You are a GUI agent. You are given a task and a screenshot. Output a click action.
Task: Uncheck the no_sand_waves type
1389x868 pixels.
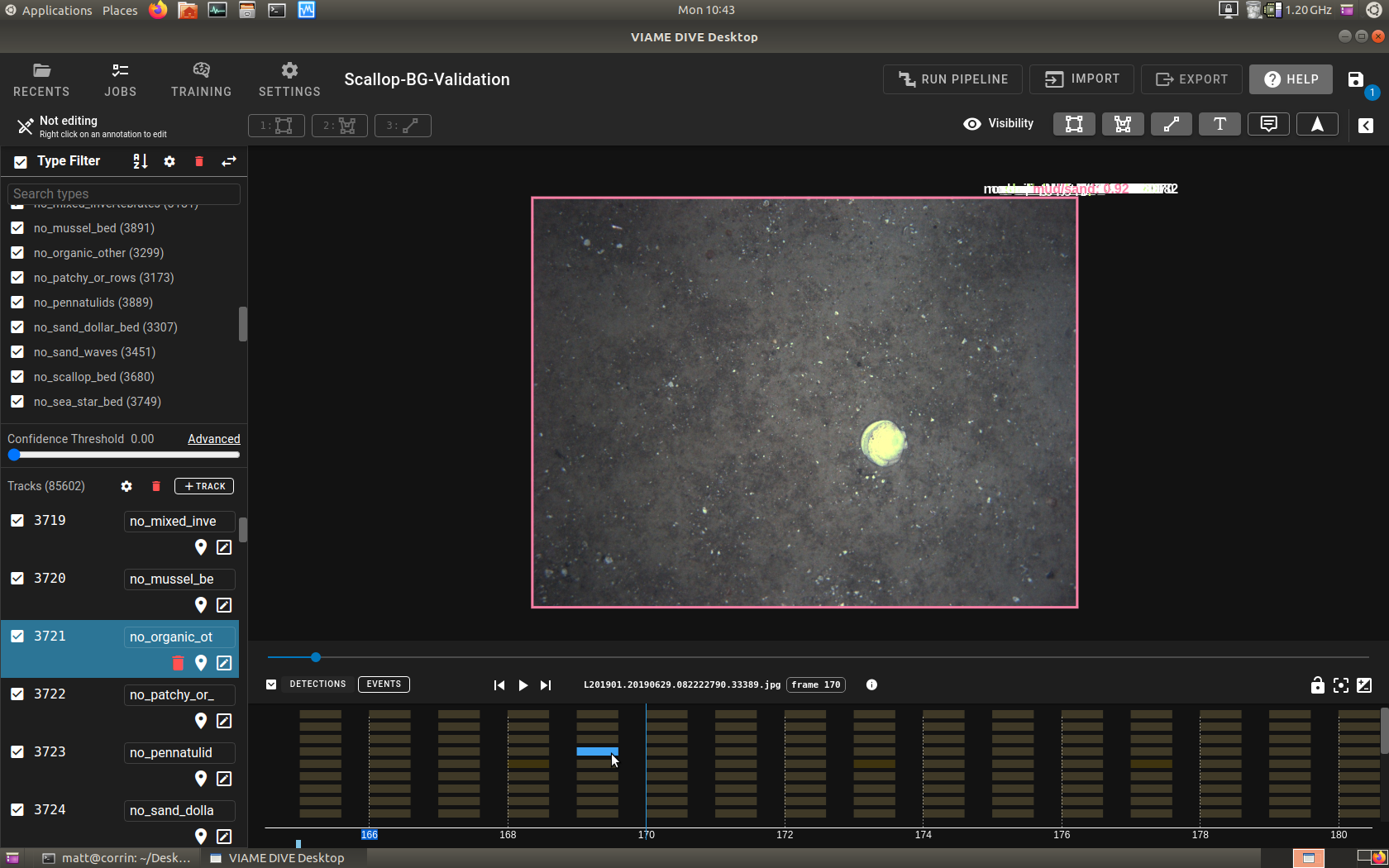pyautogui.click(x=17, y=351)
